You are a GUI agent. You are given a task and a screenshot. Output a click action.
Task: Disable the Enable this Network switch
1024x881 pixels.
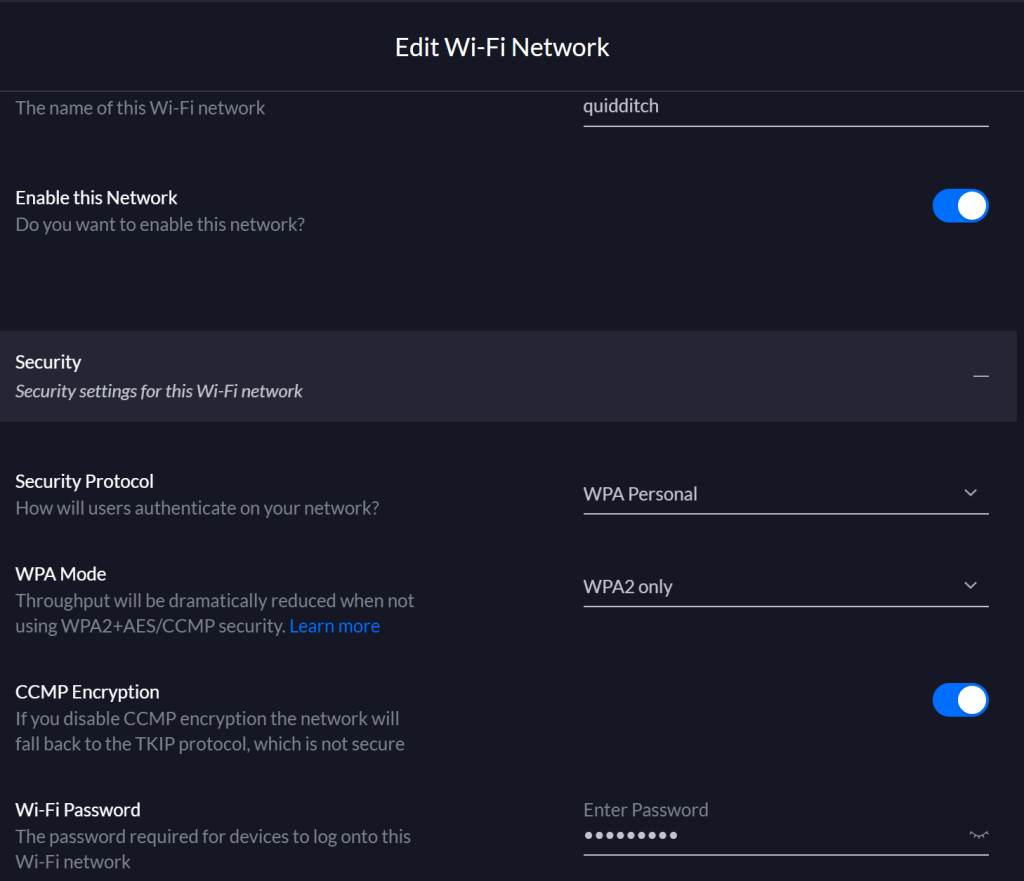click(960, 206)
